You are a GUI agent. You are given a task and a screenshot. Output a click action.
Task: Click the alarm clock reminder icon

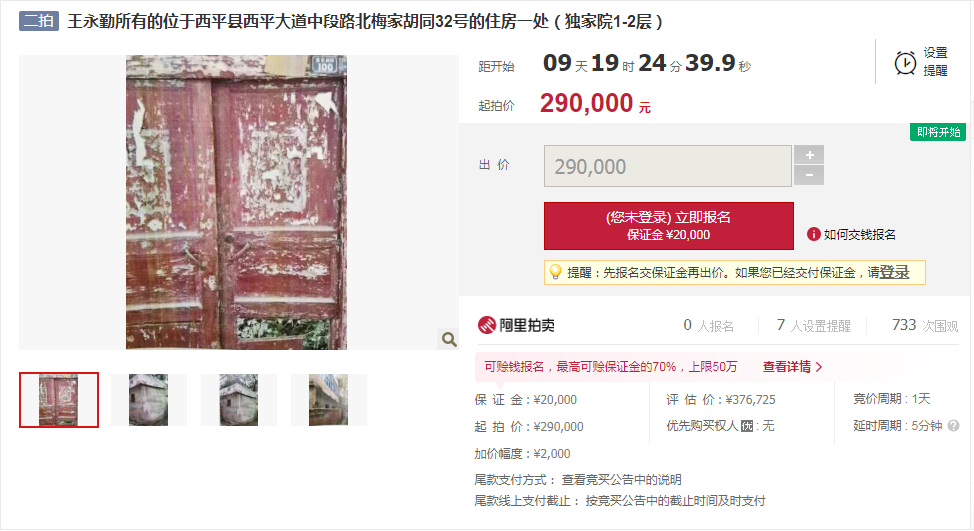point(905,63)
